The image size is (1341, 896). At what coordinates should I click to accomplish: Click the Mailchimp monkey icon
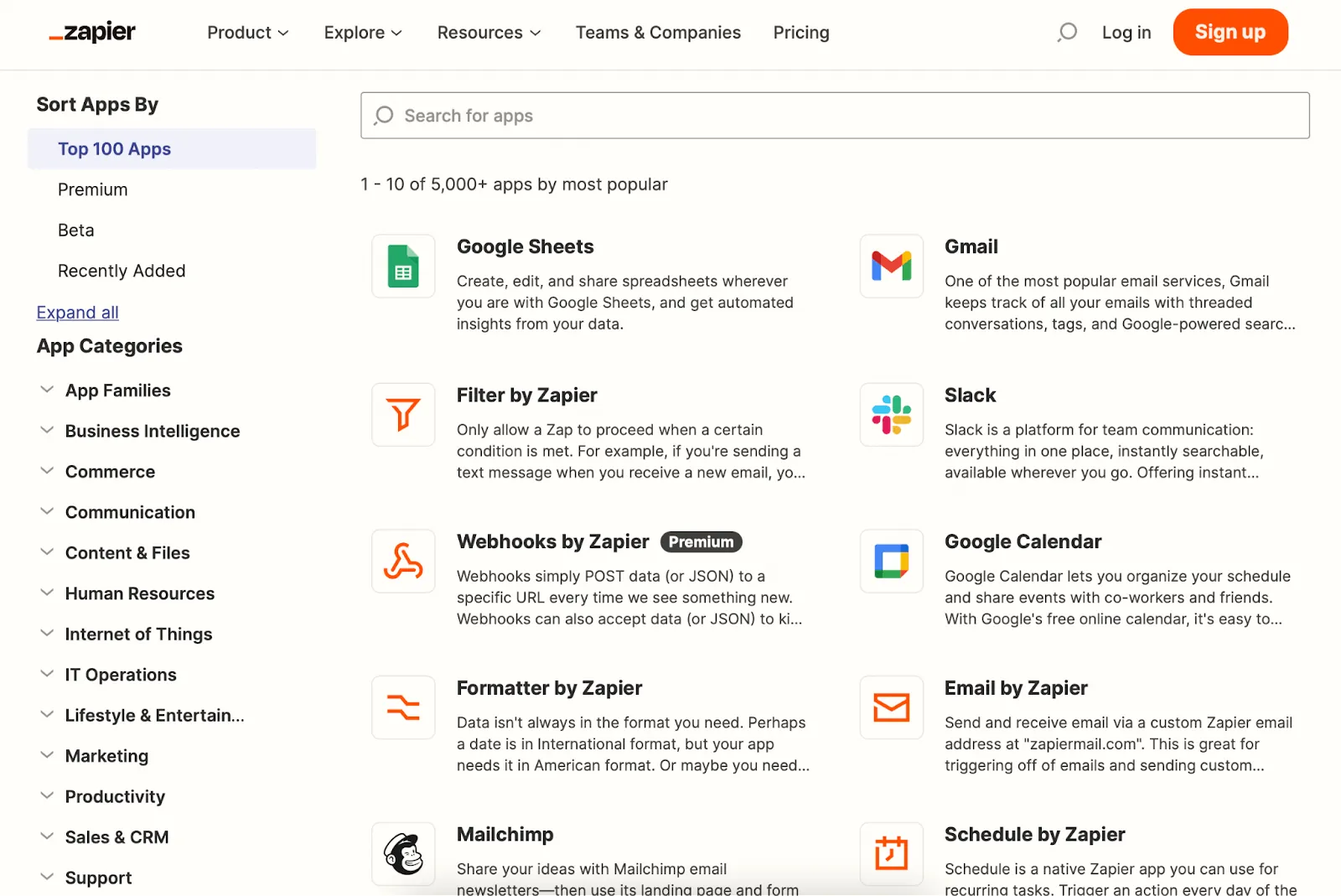(x=403, y=853)
